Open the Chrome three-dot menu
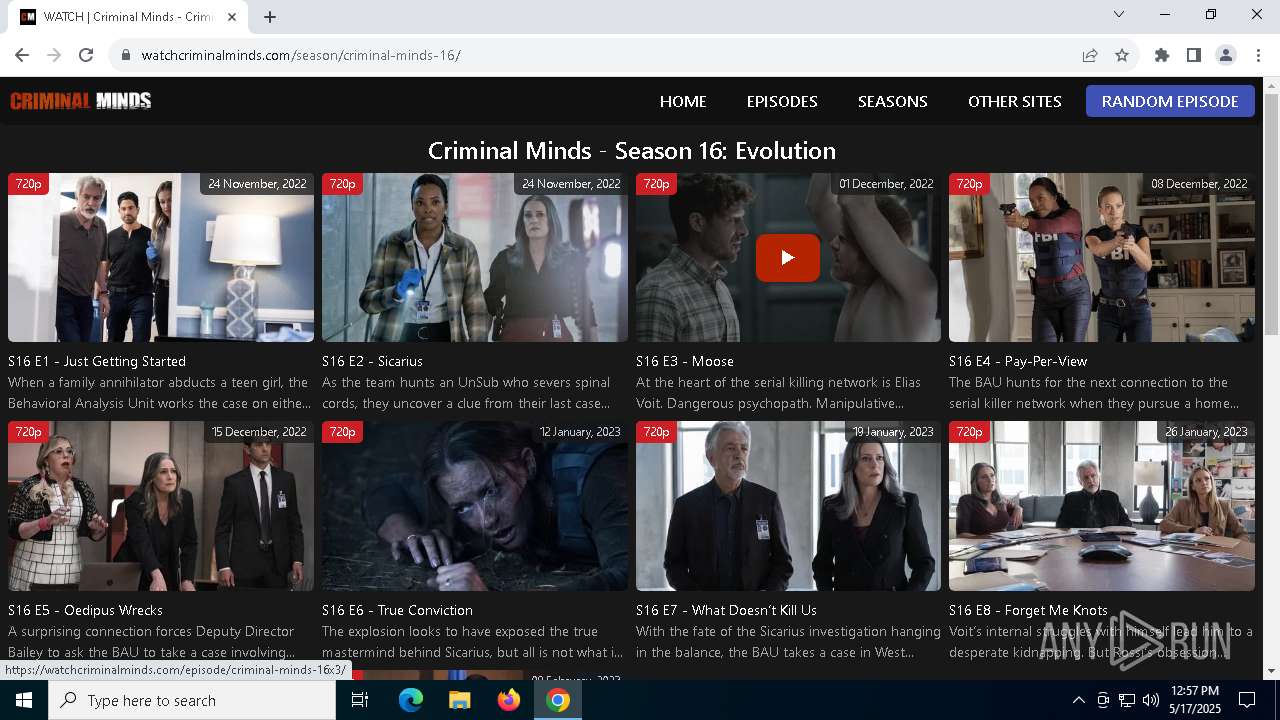 click(1258, 55)
